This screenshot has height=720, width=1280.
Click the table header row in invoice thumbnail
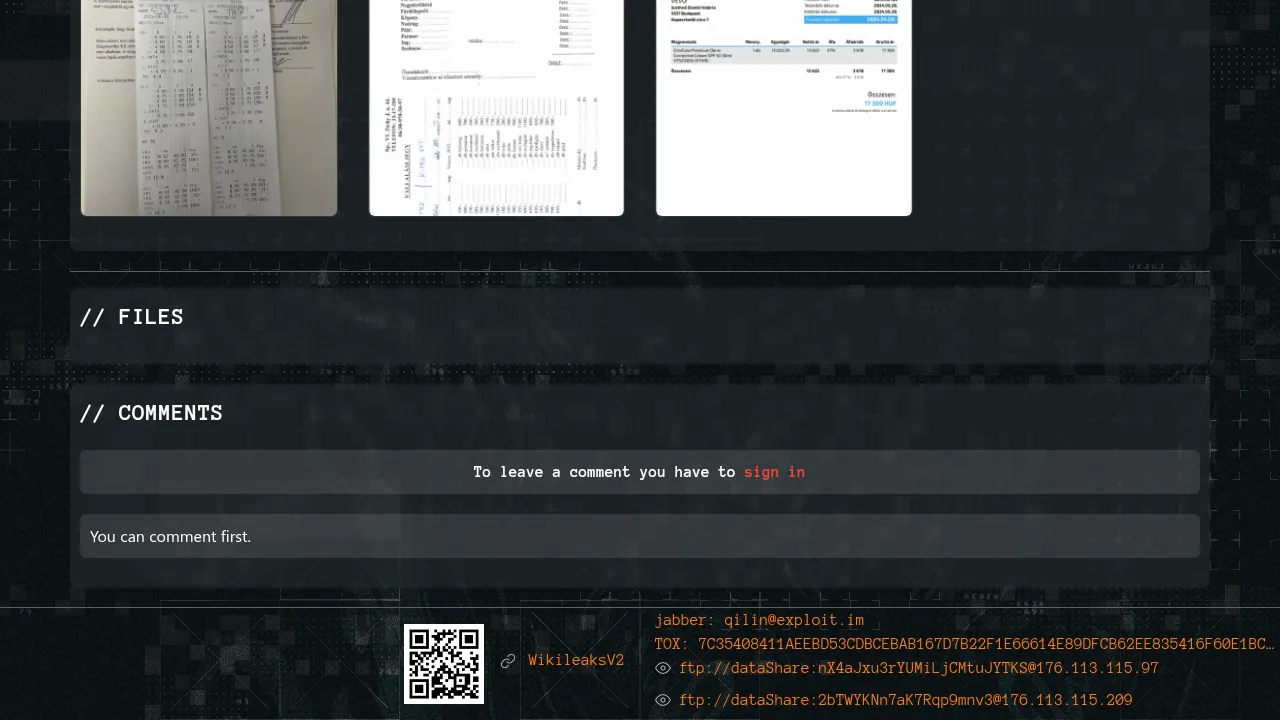(x=784, y=42)
